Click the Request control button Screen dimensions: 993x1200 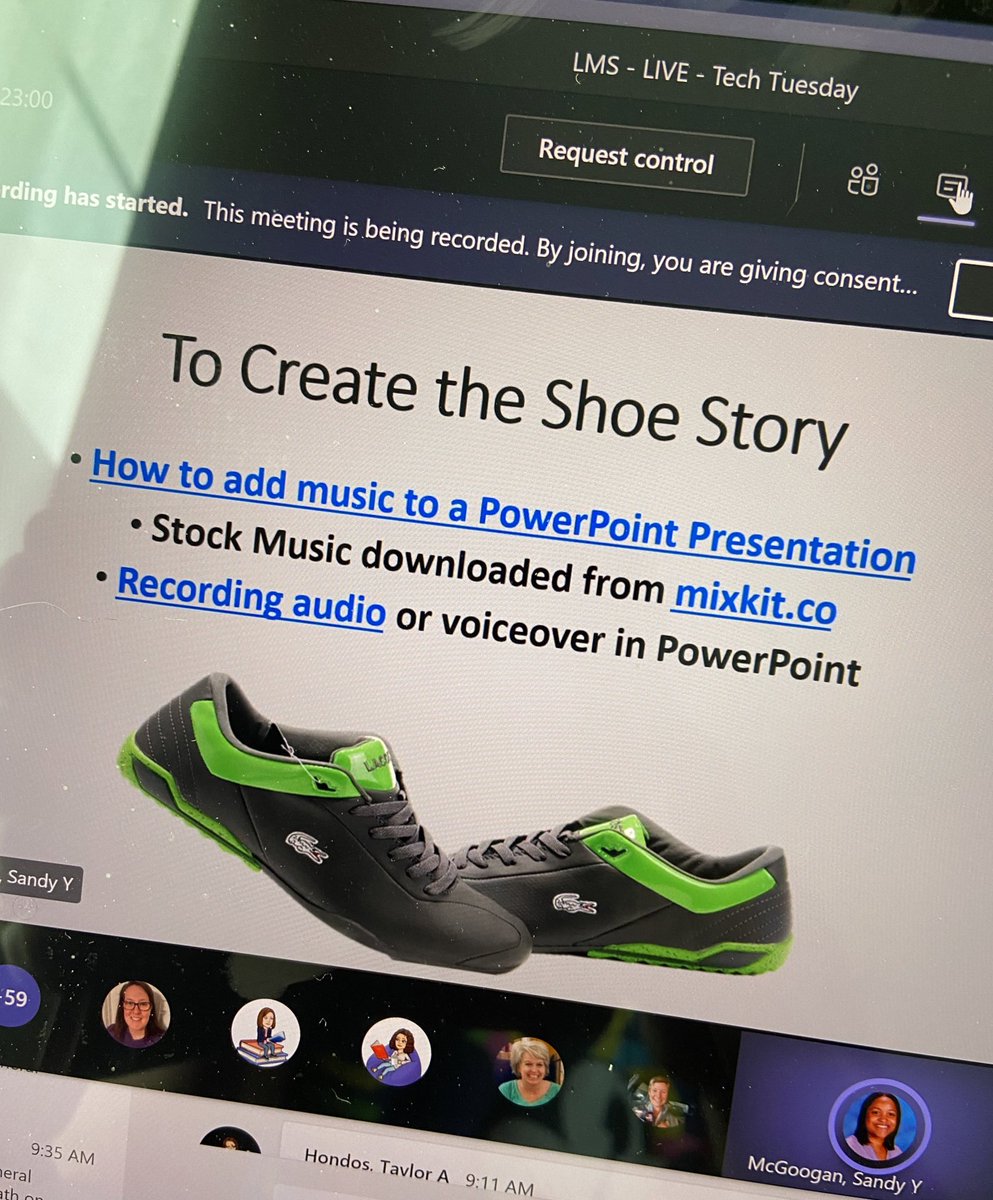point(626,155)
